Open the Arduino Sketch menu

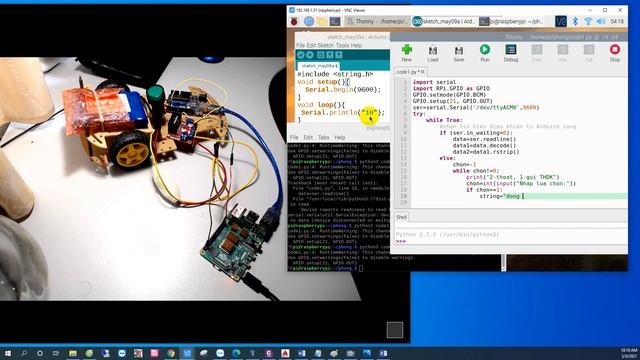click(326, 45)
